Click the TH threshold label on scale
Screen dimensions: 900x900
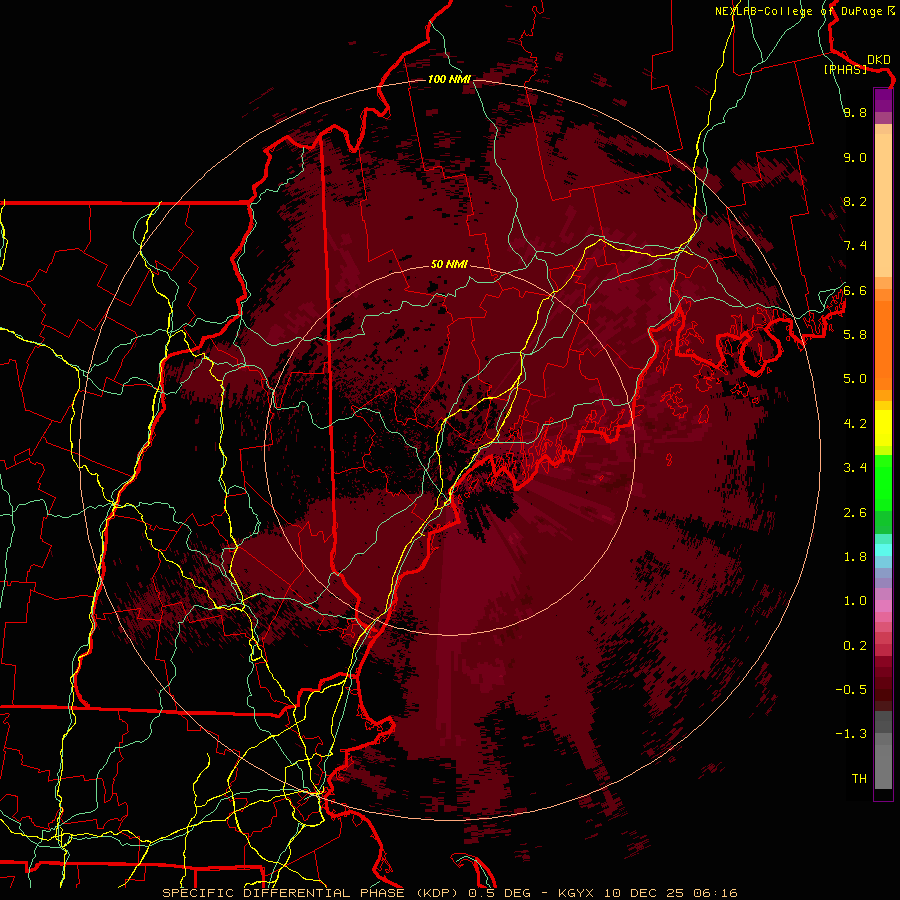coord(859,779)
